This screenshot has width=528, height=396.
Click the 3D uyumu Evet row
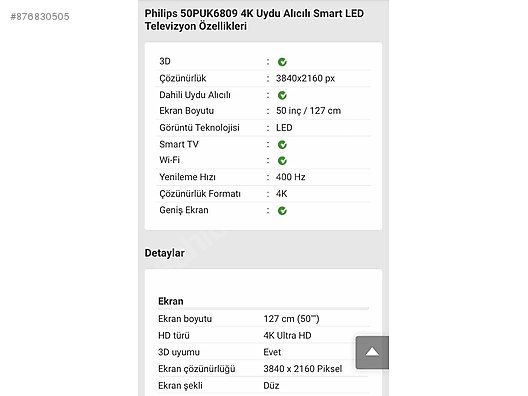[263, 352]
